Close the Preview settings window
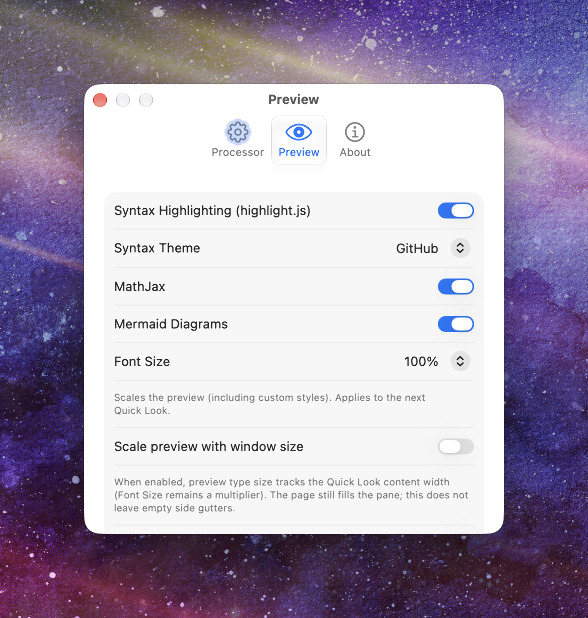This screenshot has width=588, height=618. 100,100
